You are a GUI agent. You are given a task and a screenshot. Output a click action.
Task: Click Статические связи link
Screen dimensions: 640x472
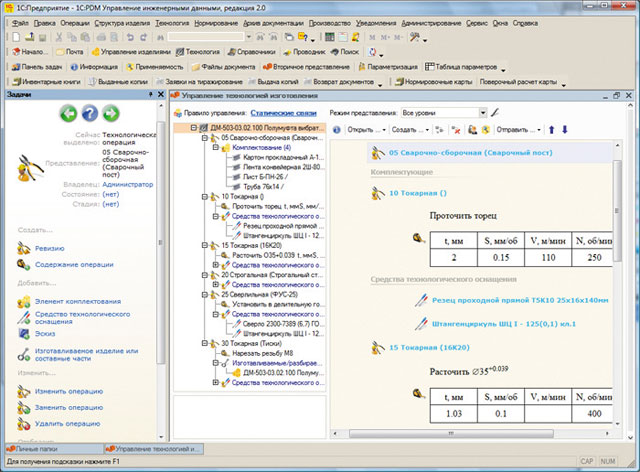point(283,113)
